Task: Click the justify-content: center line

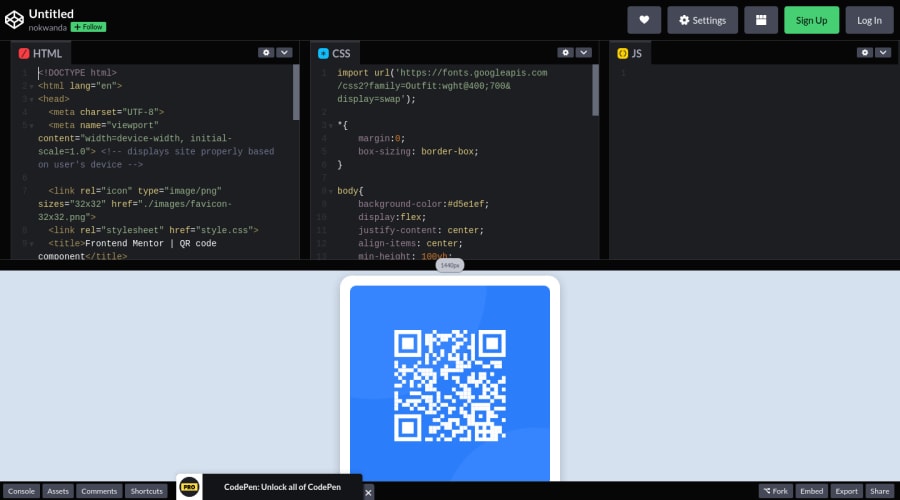Action: click(421, 231)
